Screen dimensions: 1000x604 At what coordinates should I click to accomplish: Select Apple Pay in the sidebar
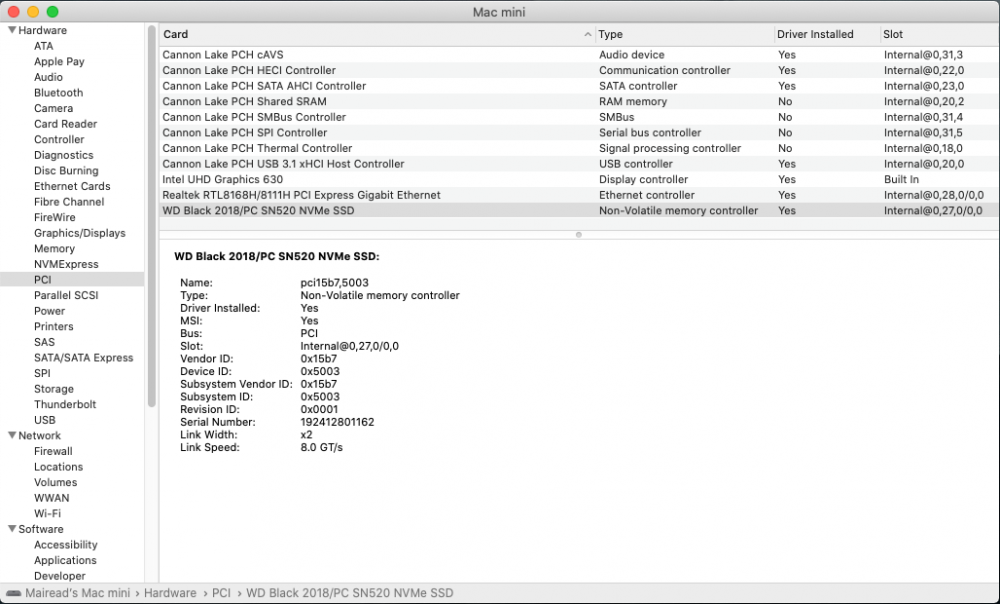[x=59, y=61]
